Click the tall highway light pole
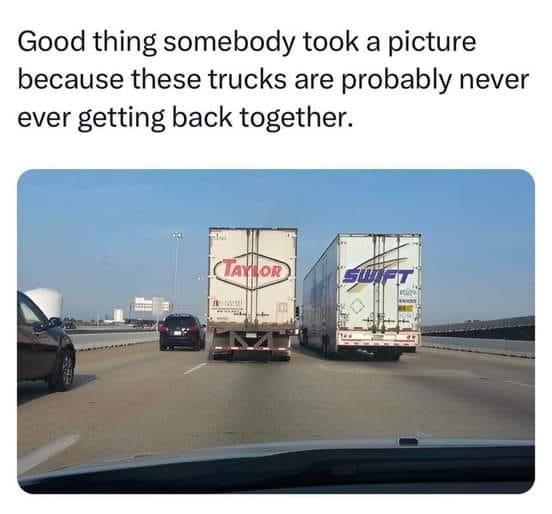The height and width of the screenshot is (514, 552). (177, 273)
